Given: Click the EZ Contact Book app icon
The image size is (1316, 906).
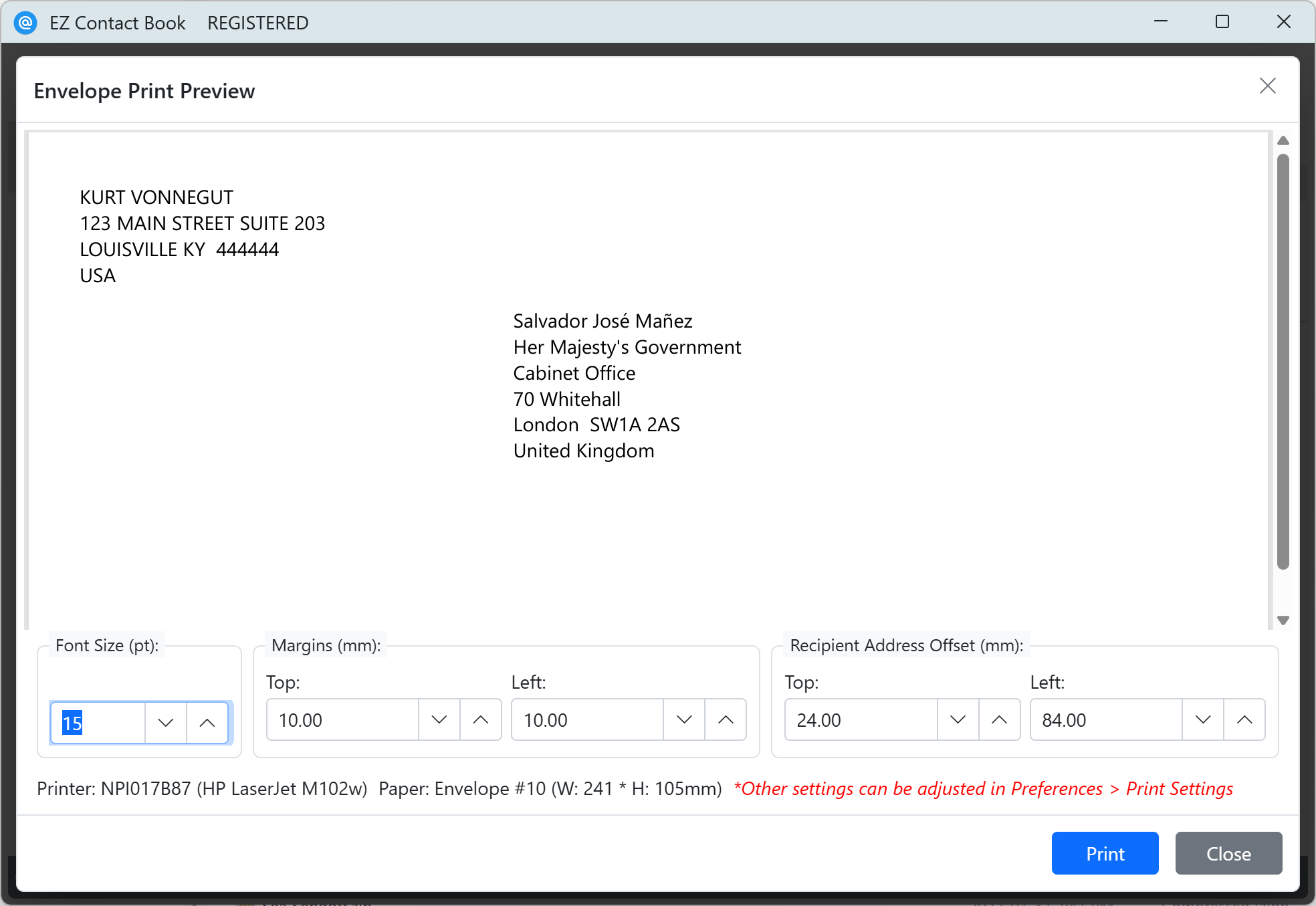Looking at the screenshot, I should [25, 23].
